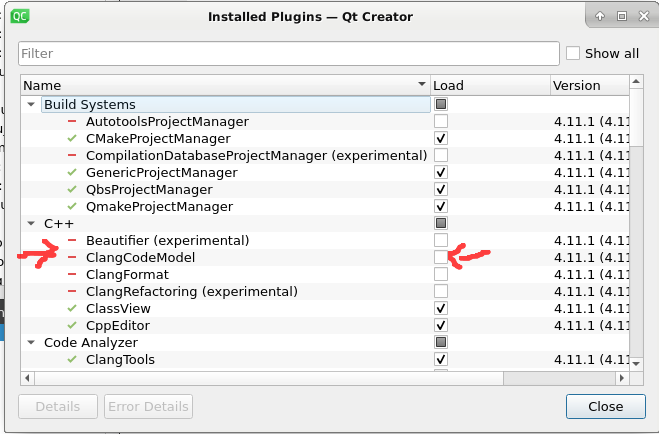Viewport: 659px width, 434px height.
Task: Select the ClangTools plugin name
Action: click(x=120, y=359)
